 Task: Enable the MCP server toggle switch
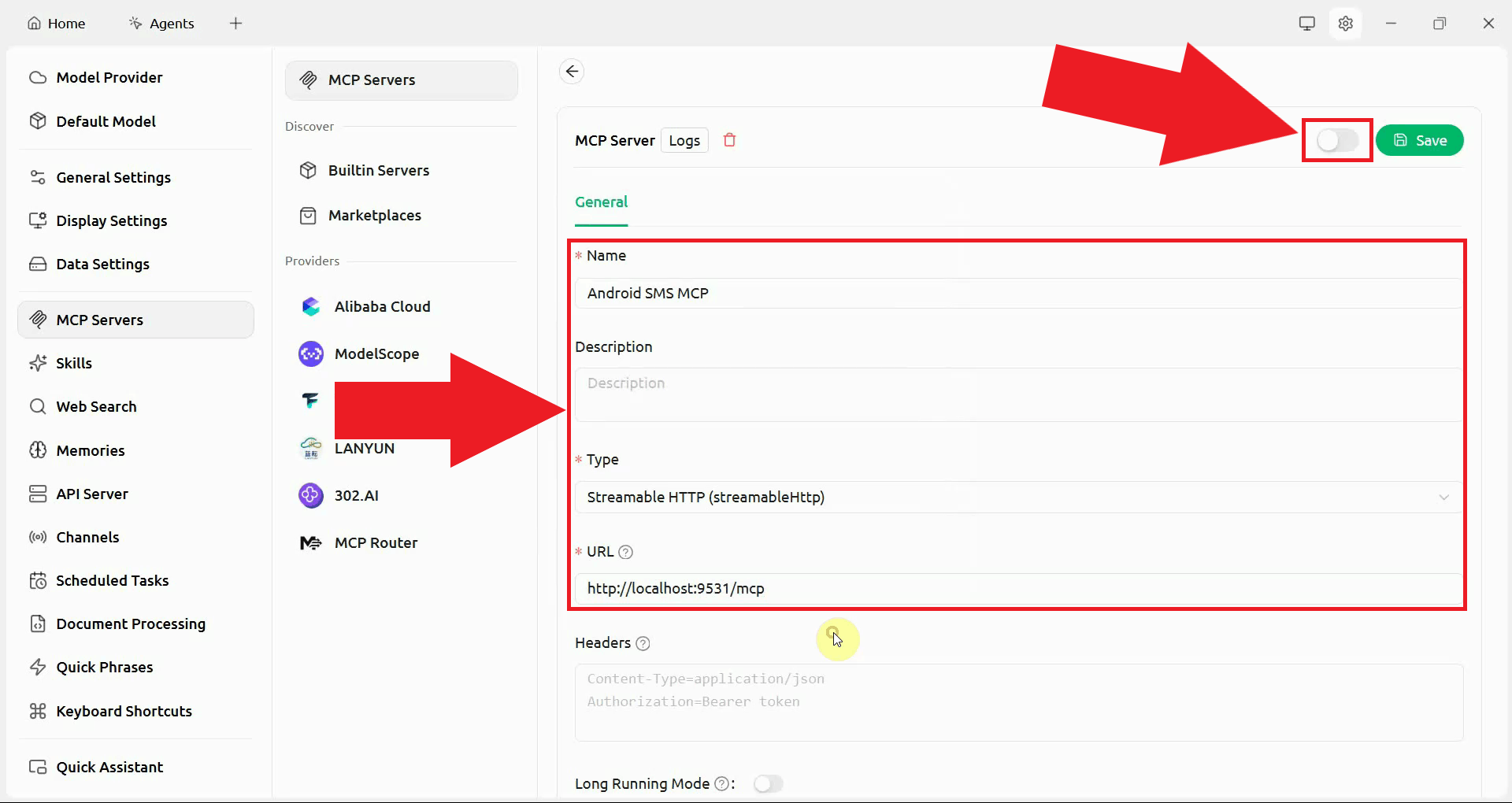pyautogui.click(x=1337, y=140)
